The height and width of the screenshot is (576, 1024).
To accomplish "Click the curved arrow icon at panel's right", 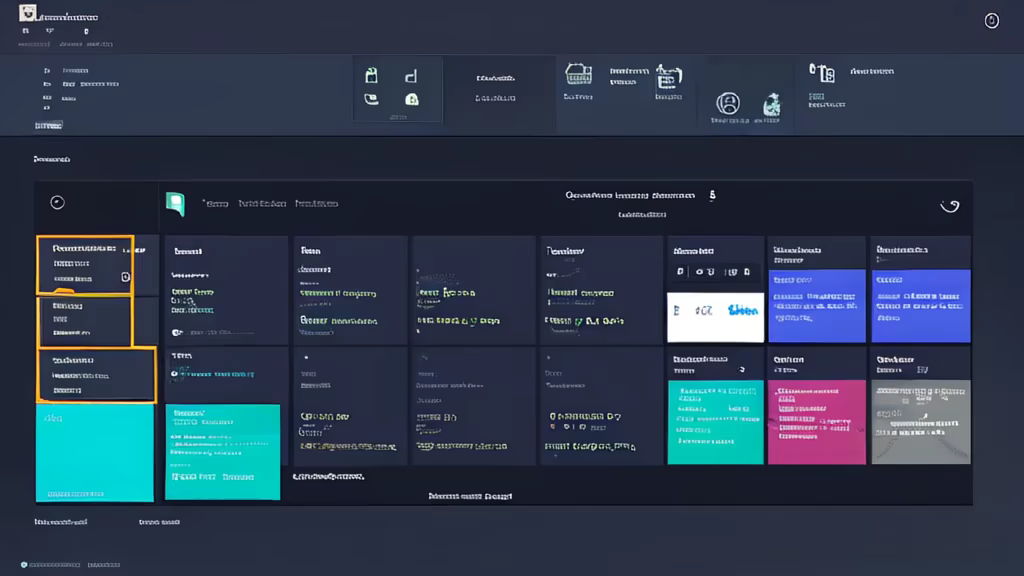I will click(950, 206).
